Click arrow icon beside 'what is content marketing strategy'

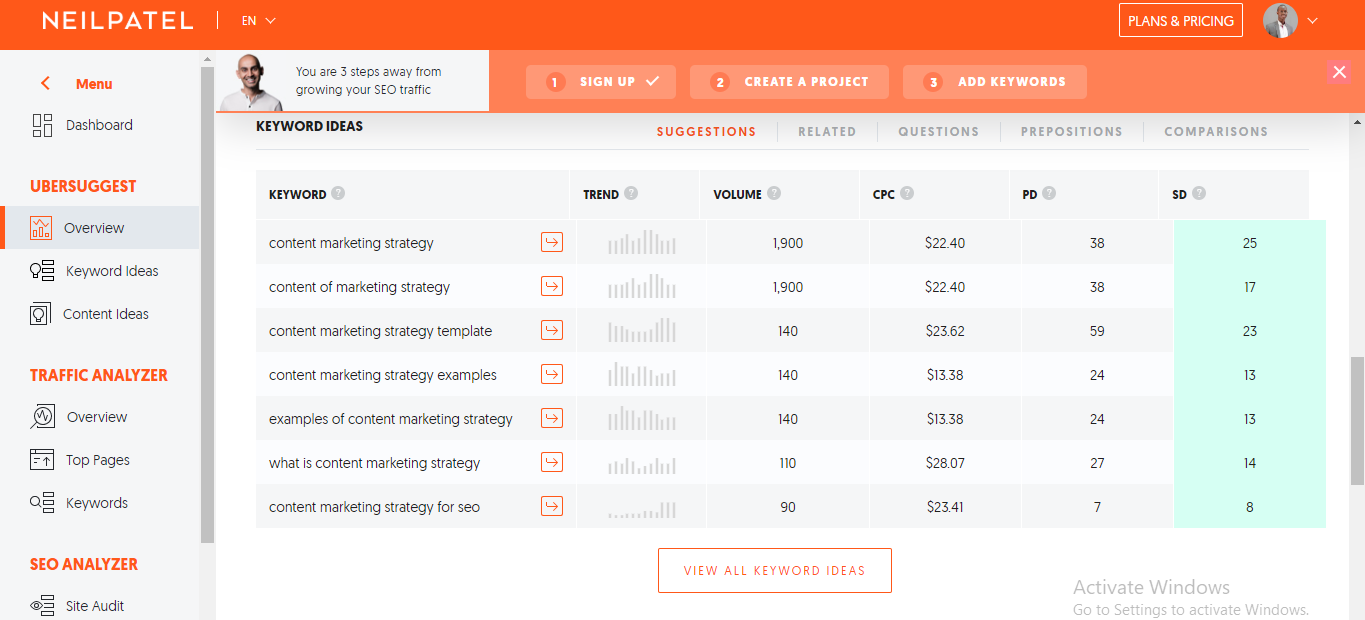552,462
